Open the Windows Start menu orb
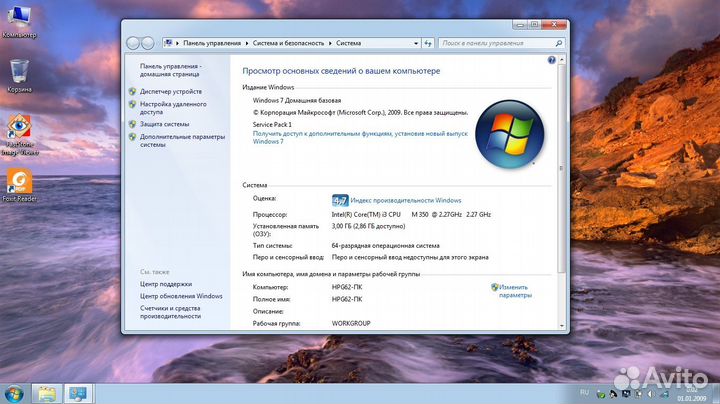 pyautogui.click(x=14, y=394)
